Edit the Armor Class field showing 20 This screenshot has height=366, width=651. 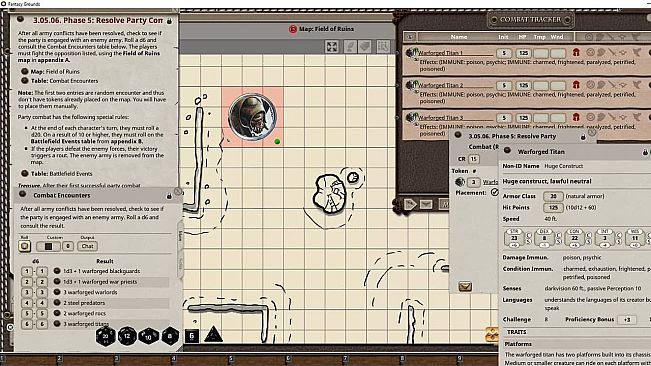[553, 196]
